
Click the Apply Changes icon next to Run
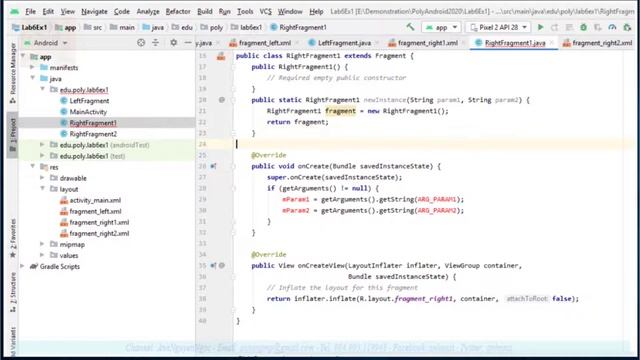[554, 27]
